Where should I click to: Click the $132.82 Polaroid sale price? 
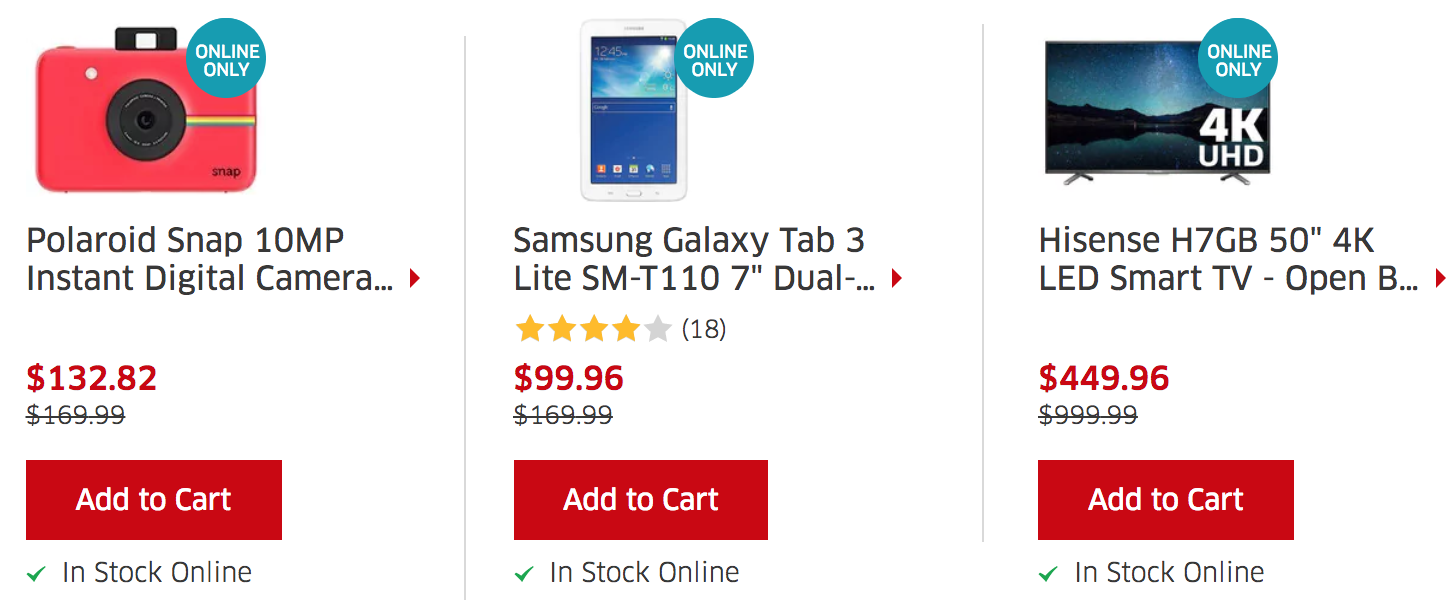[x=92, y=378]
